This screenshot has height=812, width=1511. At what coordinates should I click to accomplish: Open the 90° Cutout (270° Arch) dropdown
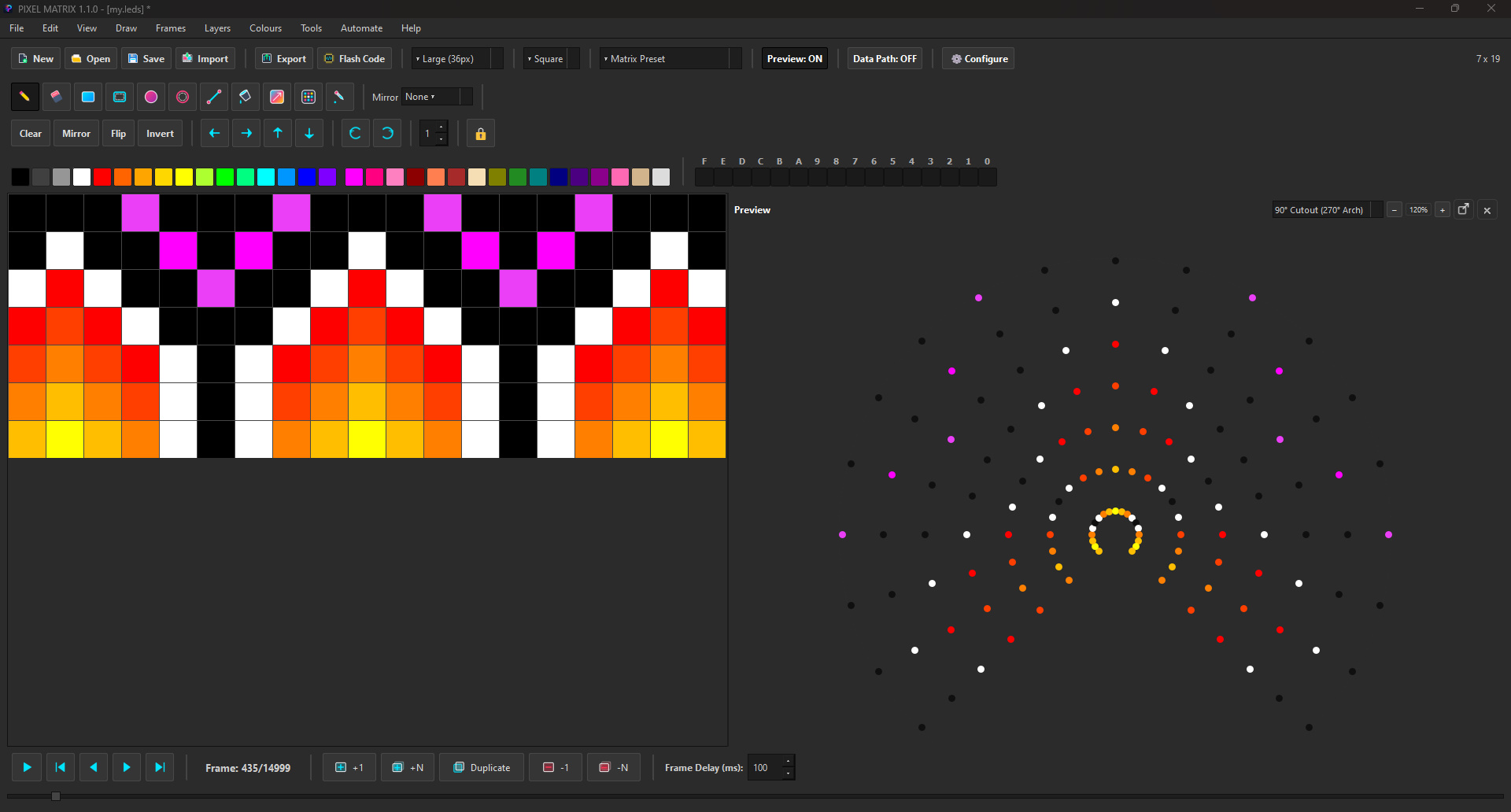point(1328,210)
